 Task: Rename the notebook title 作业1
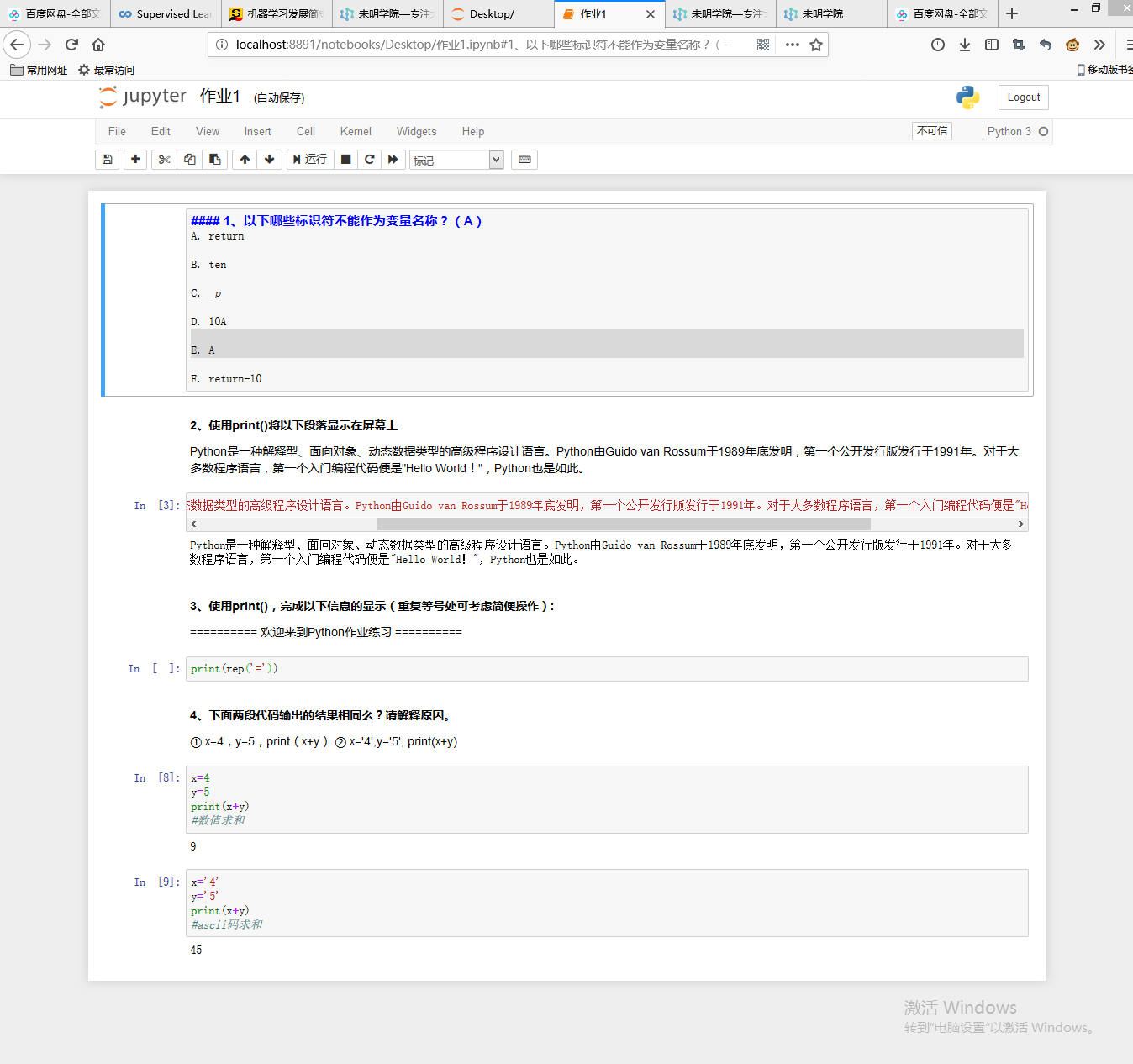[x=220, y=97]
